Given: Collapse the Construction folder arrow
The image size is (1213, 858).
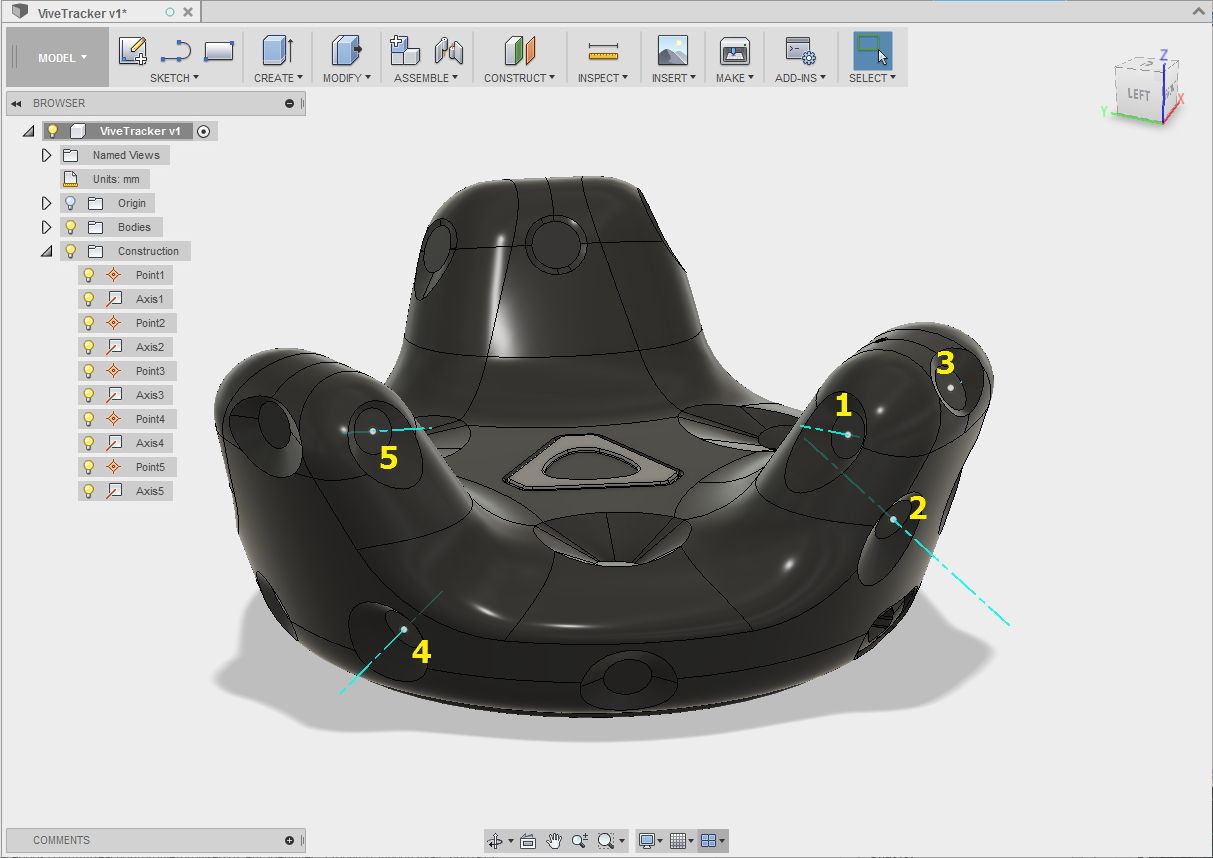Looking at the screenshot, I should (x=46, y=251).
